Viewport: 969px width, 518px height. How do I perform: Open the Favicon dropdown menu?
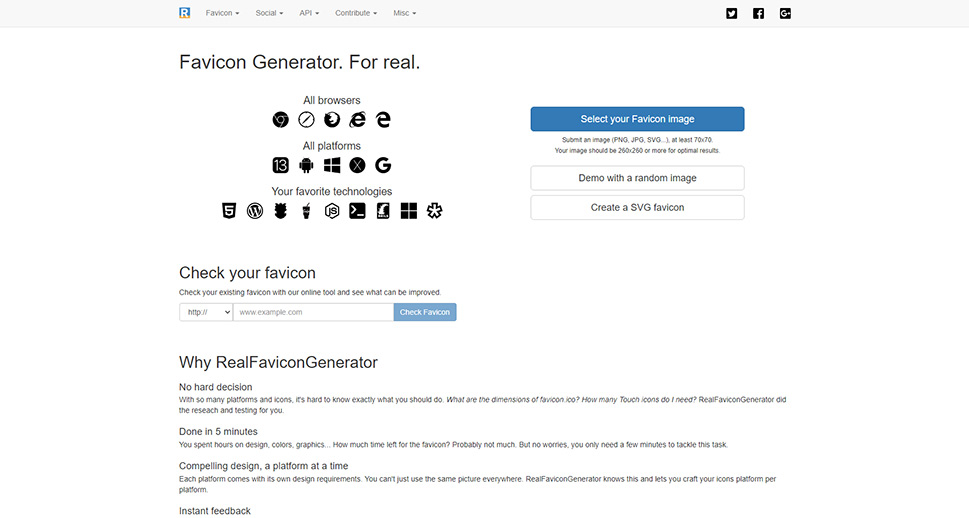coord(222,13)
